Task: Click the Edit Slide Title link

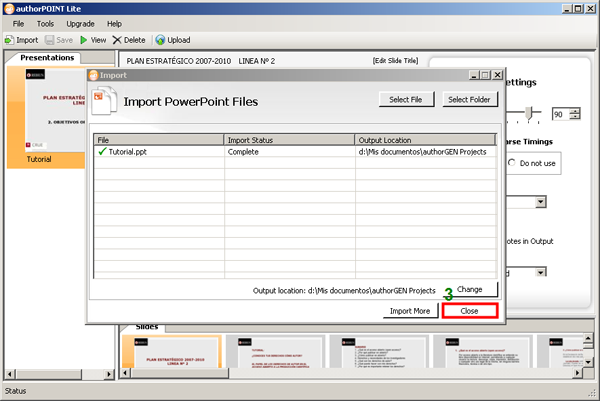Action: tap(395, 61)
